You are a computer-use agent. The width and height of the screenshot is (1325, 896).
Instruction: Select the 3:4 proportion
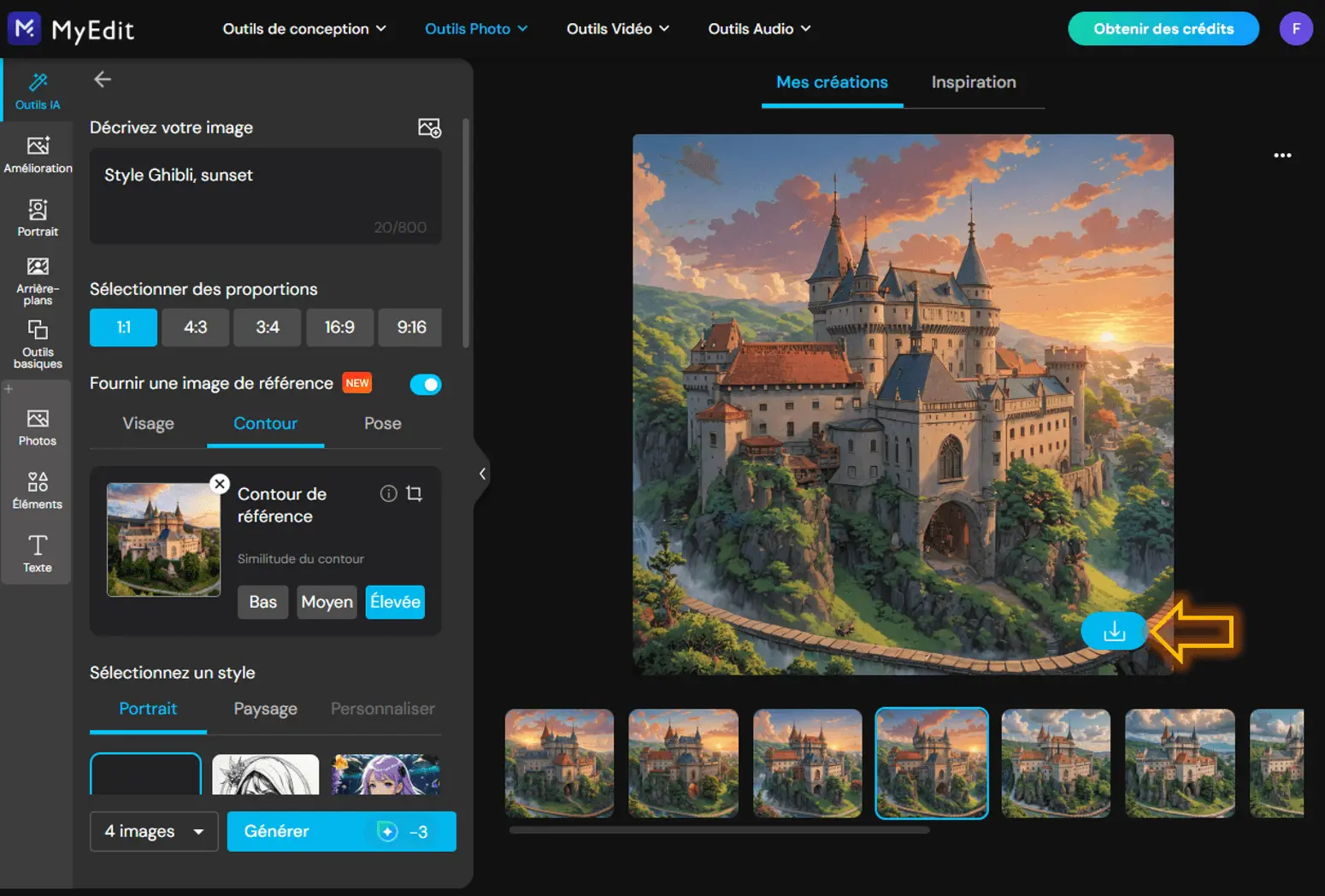[x=268, y=327]
